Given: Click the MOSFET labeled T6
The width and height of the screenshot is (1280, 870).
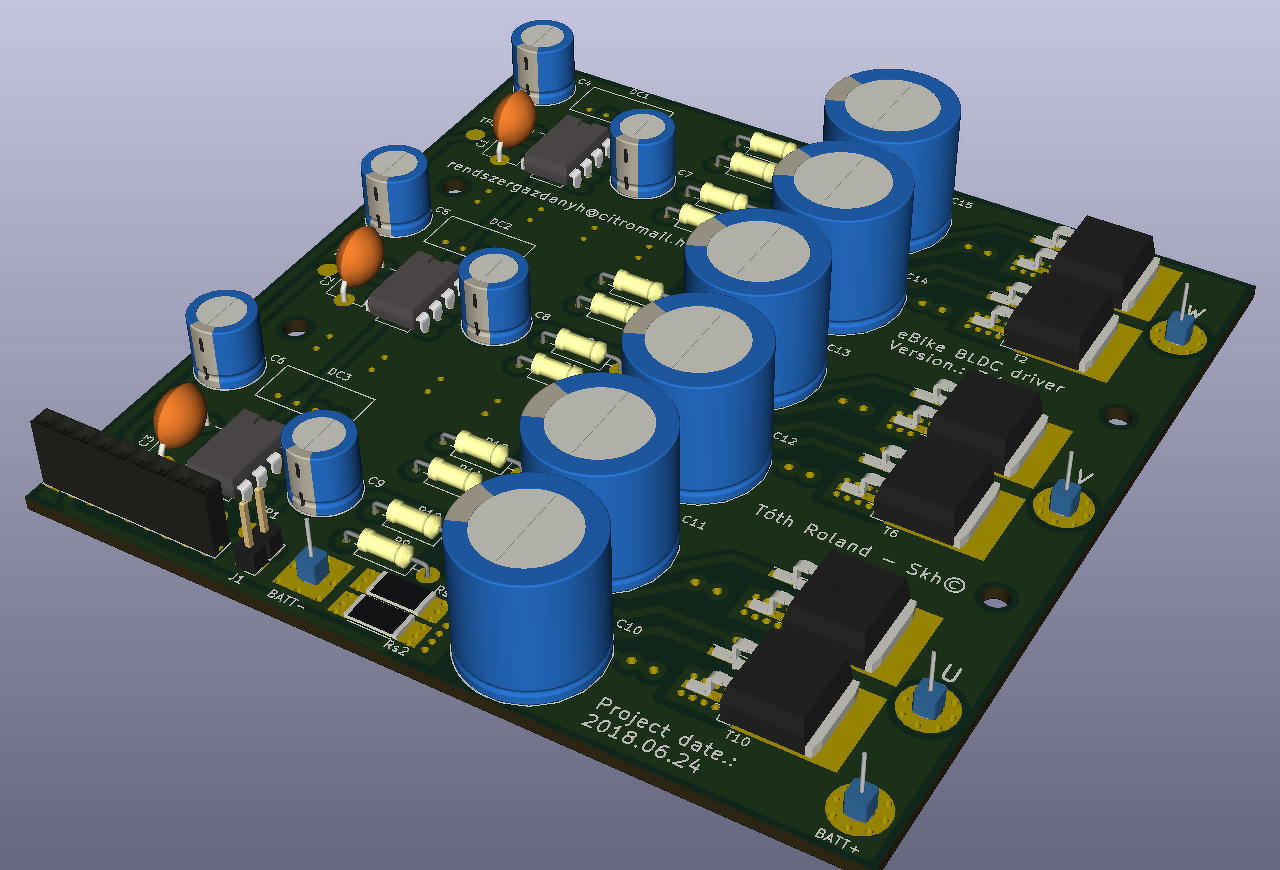Looking at the screenshot, I should point(937,491).
